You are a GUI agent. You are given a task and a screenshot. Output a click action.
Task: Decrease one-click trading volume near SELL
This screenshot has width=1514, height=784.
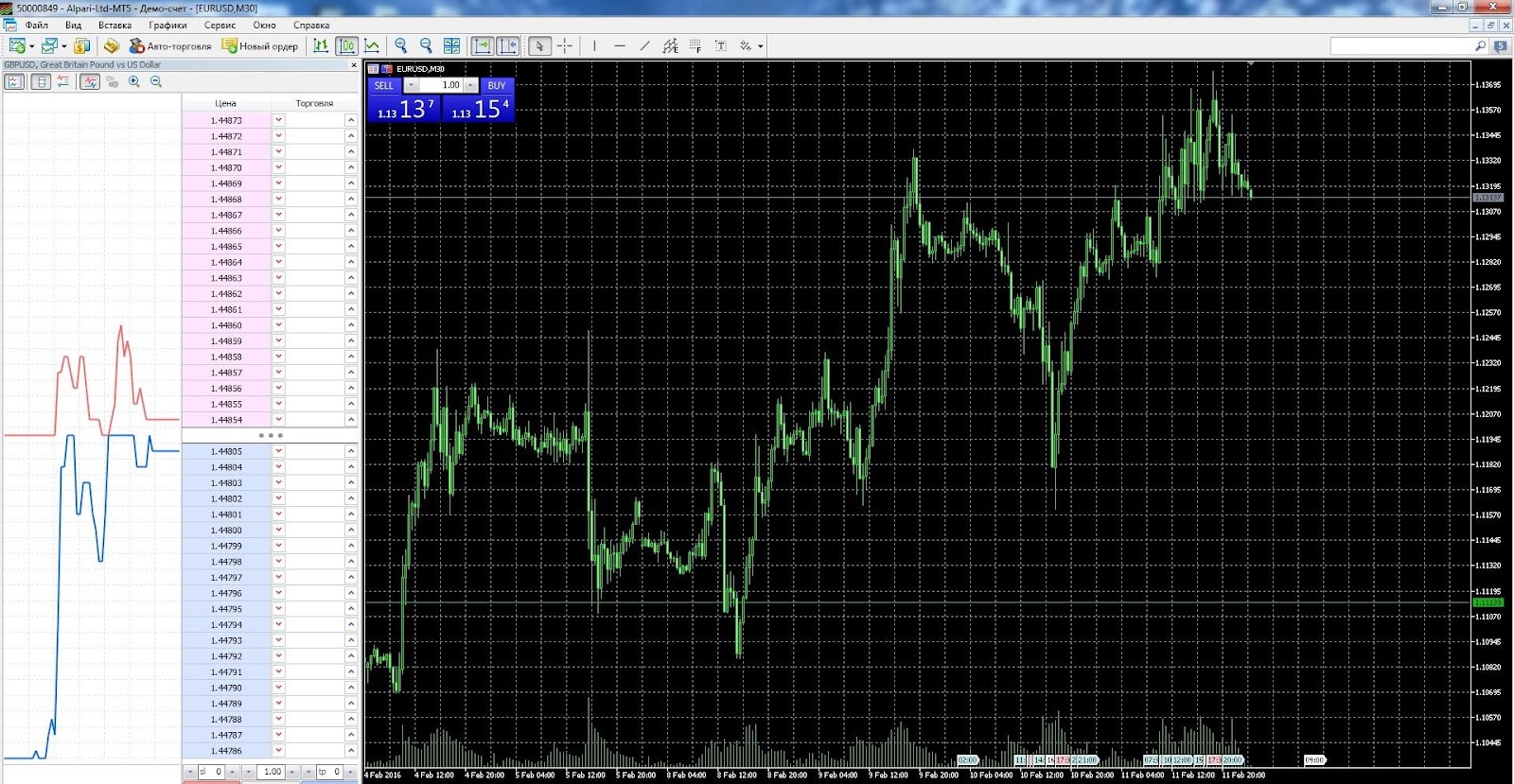click(411, 85)
